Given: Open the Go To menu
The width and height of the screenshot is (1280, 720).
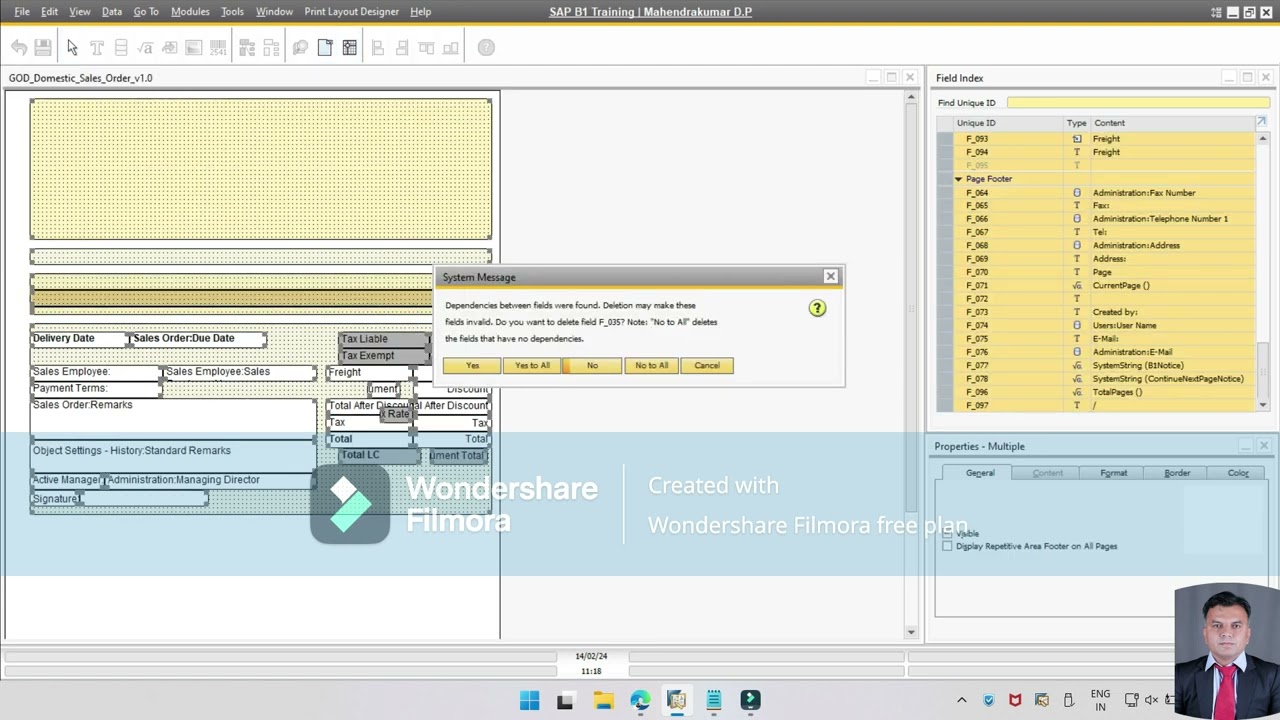Looking at the screenshot, I should 146,11.
